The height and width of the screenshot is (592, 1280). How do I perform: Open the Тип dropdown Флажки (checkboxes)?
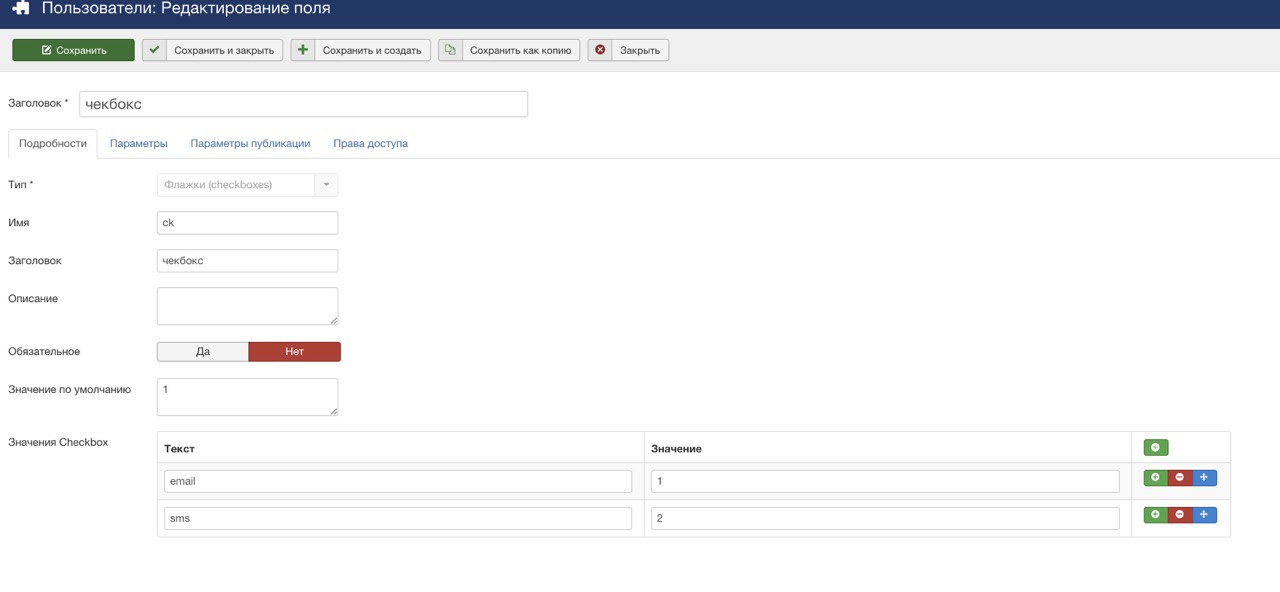click(x=247, y=185)
